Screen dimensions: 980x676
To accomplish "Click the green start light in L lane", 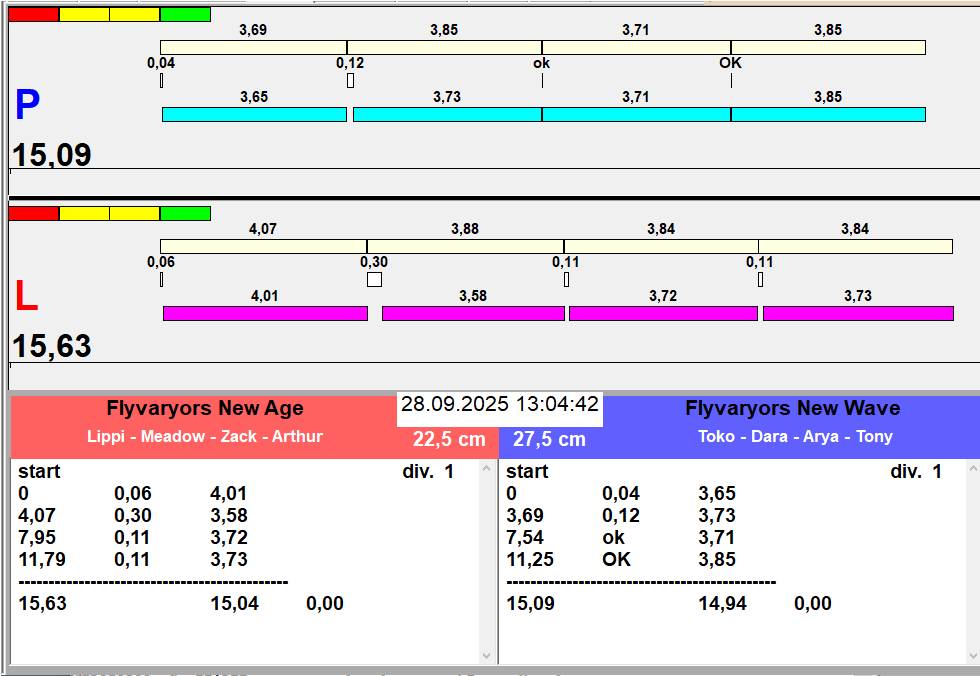I will [185, 213].
